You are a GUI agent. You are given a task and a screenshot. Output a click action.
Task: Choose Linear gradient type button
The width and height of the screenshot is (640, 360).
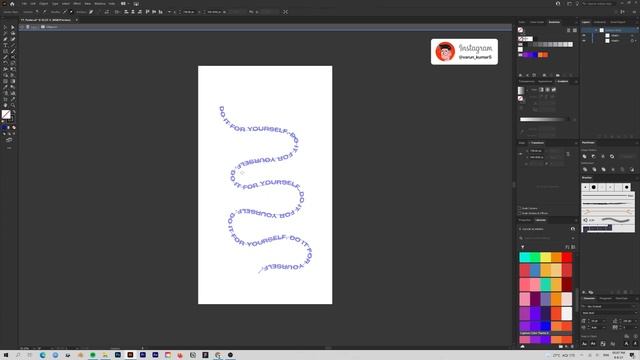[x=541, y=89]
